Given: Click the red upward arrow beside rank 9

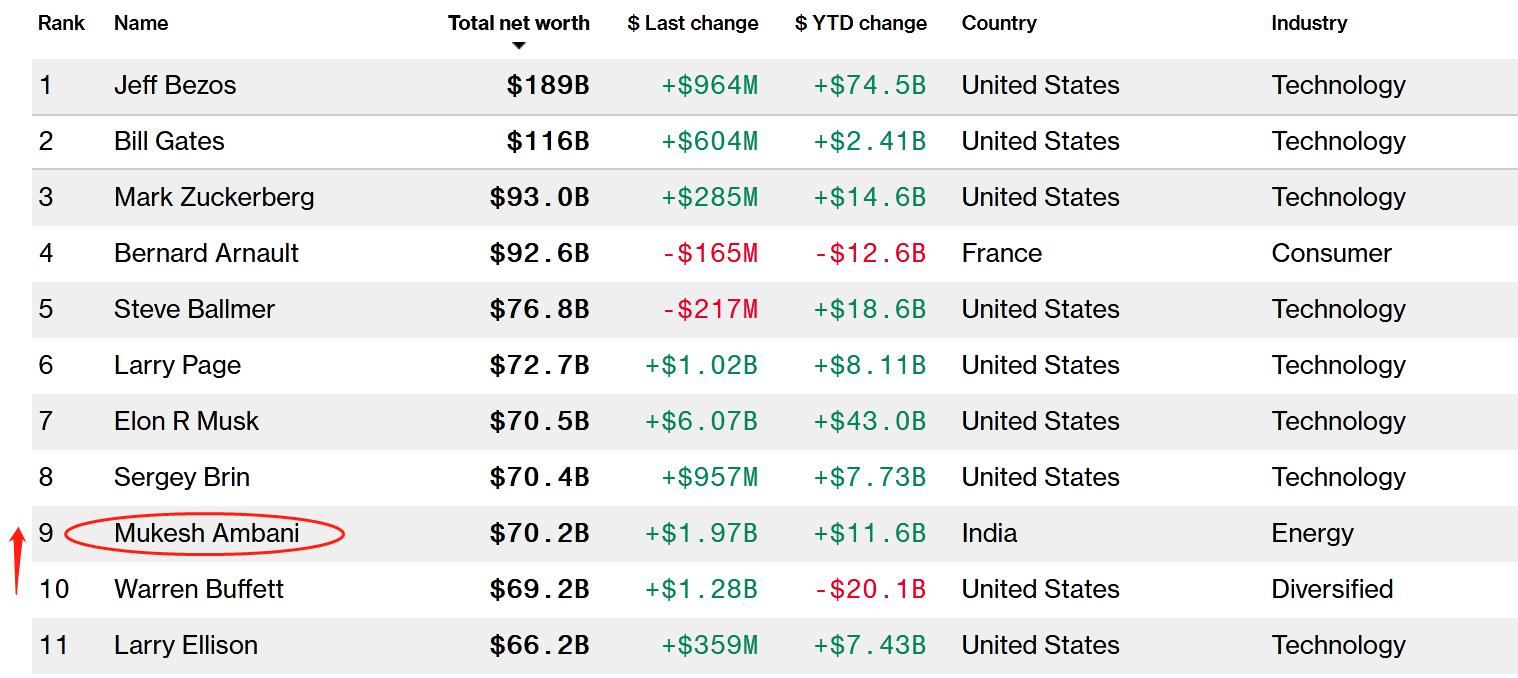Looking at the screenshot, I should pos(17,560).
